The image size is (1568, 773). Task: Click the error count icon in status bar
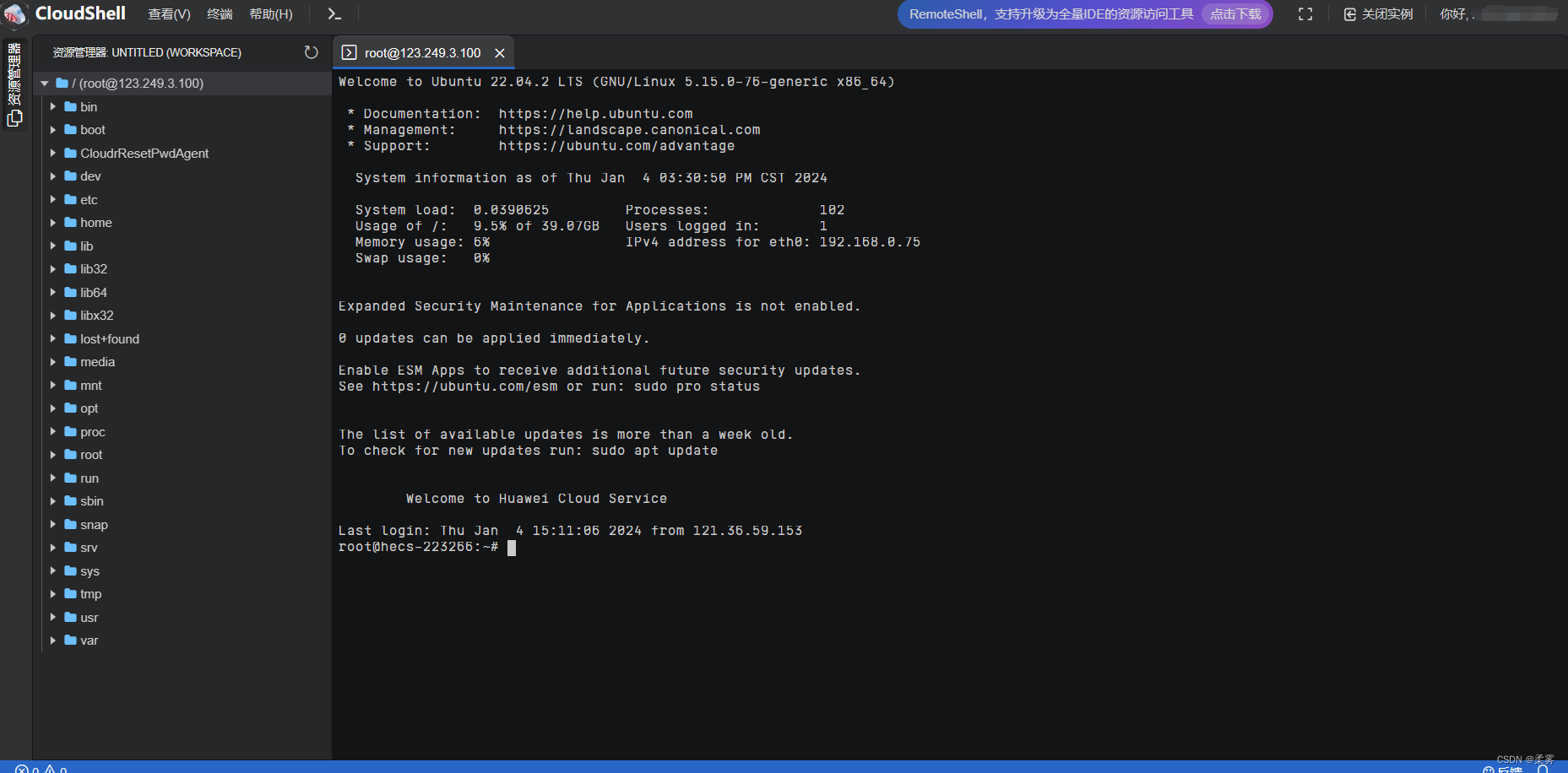coord(21,769)
